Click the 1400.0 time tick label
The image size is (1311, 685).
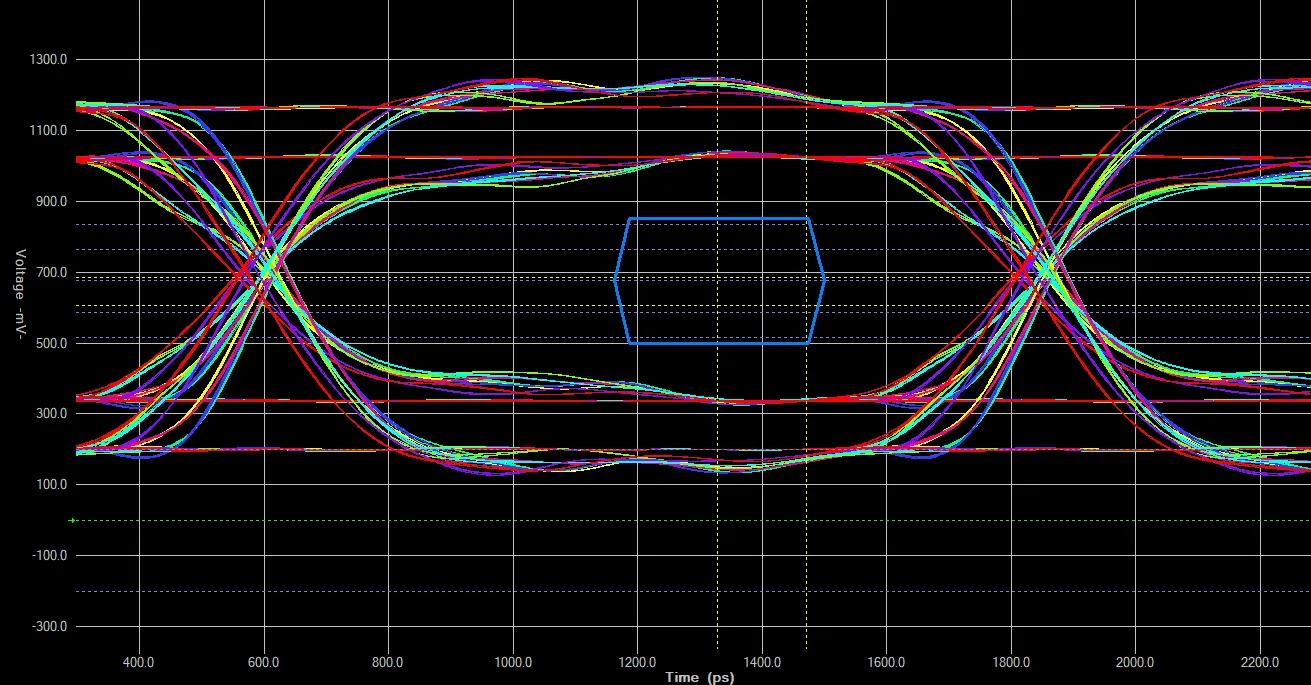[762, 662]
